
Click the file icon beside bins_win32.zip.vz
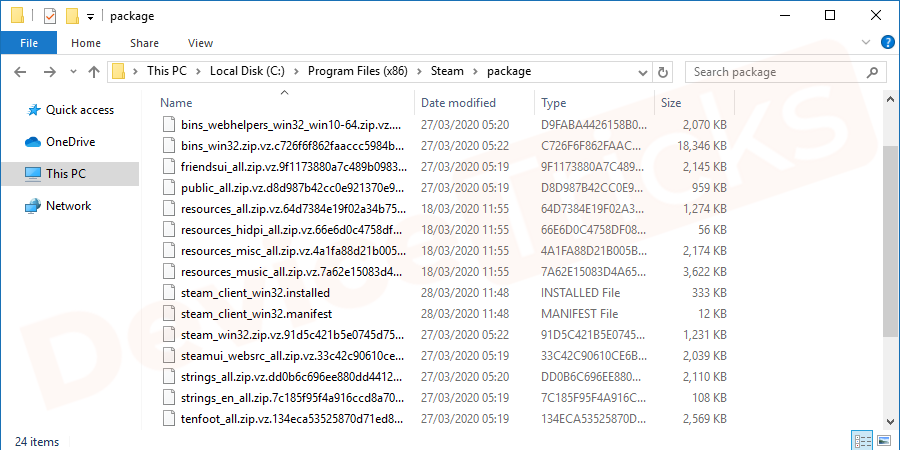point(168,146)
